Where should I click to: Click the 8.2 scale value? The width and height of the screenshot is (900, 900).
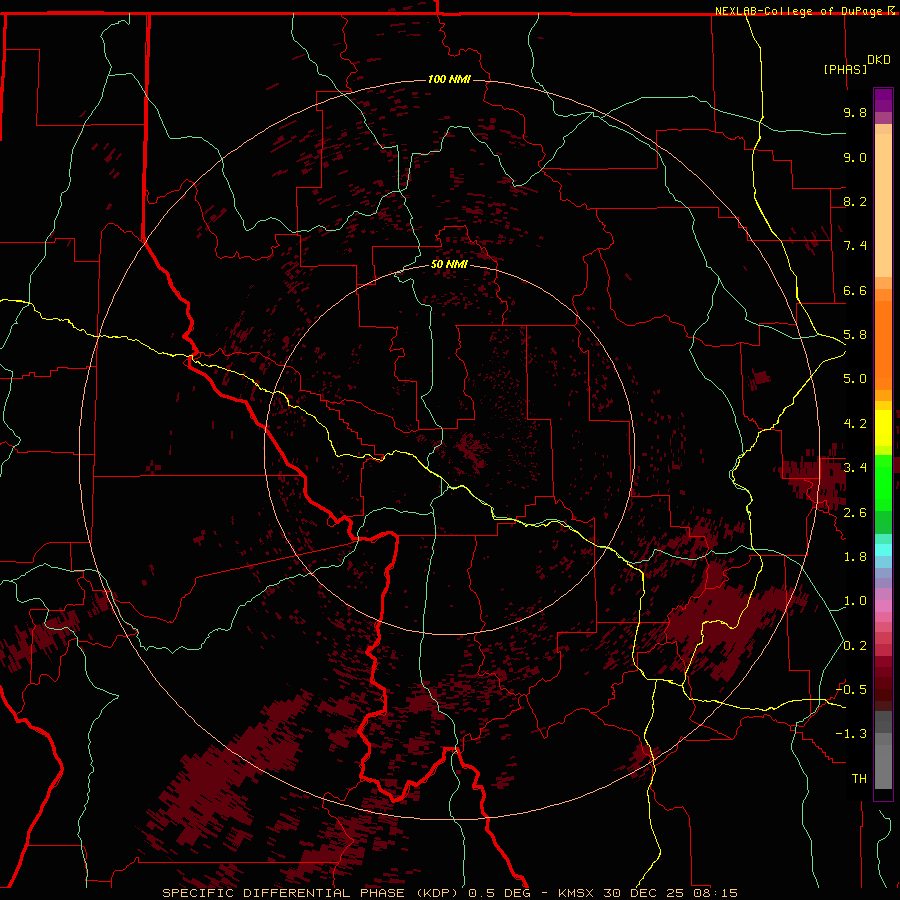tap(855, 201)
